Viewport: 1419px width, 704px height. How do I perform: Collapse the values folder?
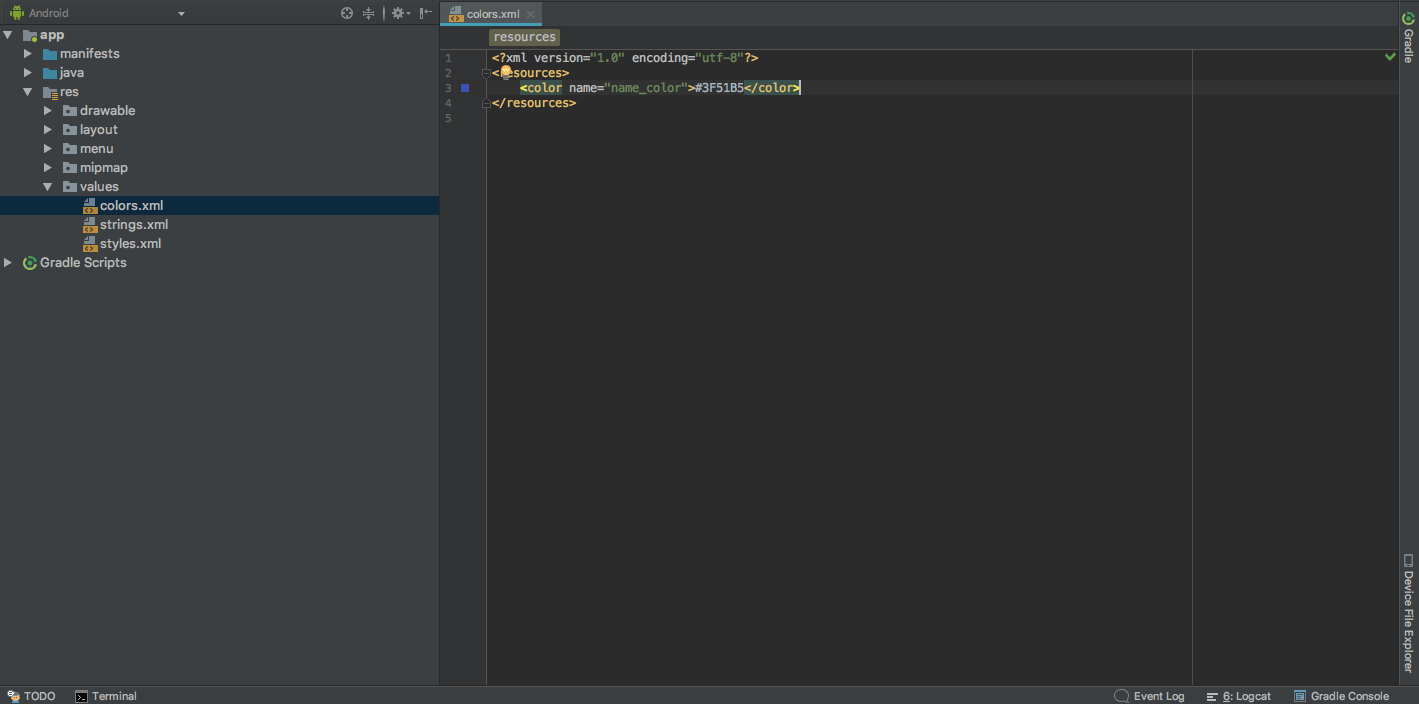pyautogui.click(x=47, y=186)
